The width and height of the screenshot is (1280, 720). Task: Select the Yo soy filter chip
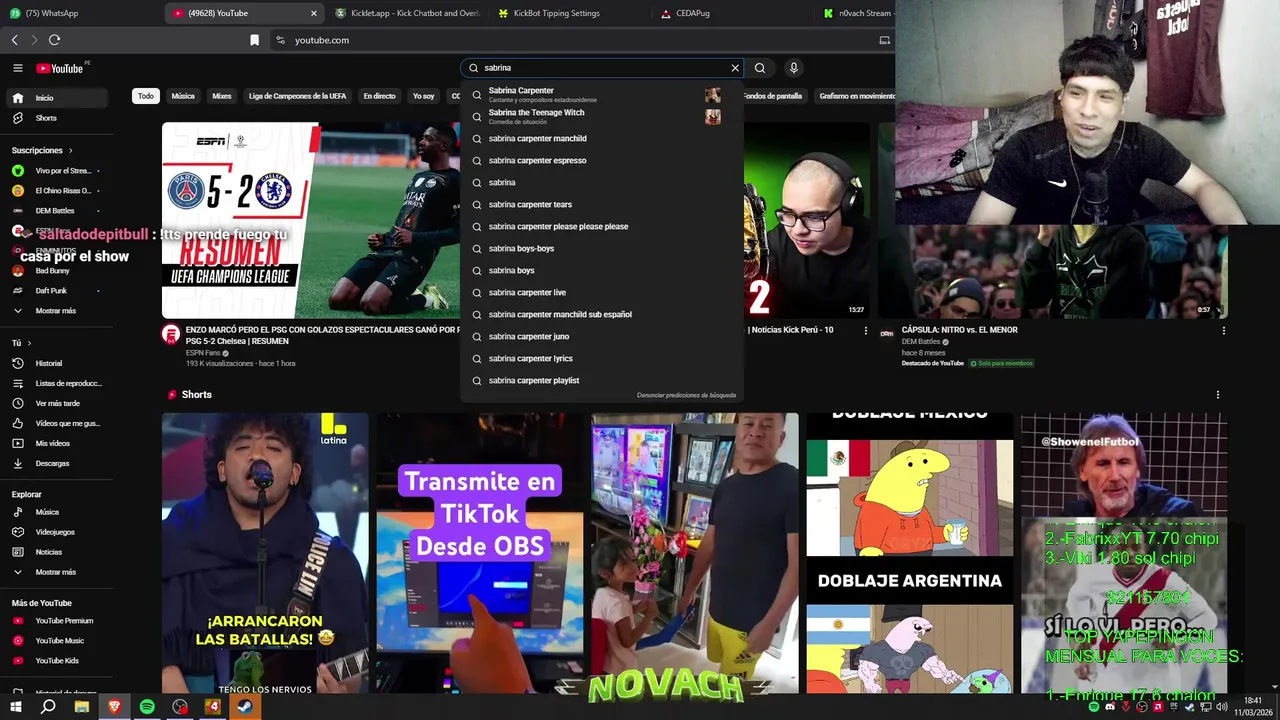[424, 96]
